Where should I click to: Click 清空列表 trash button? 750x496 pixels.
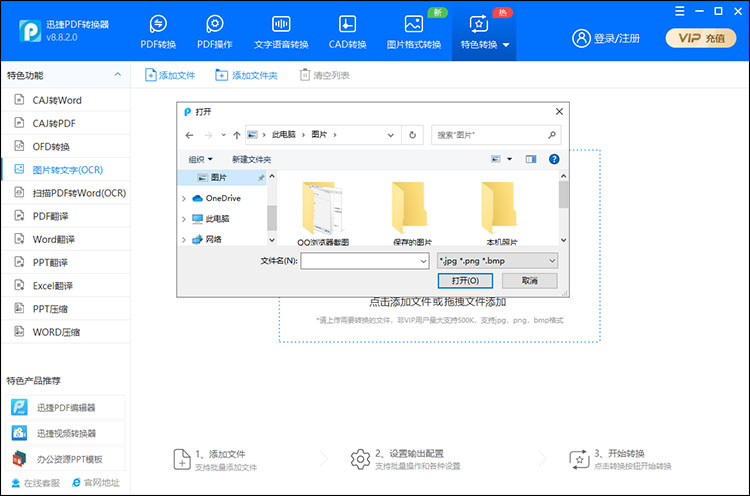point(324,75)
